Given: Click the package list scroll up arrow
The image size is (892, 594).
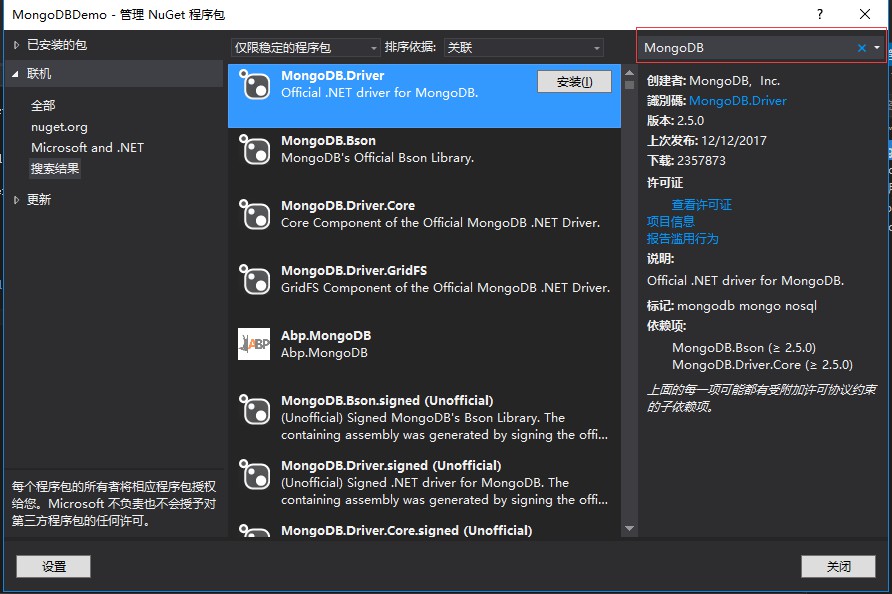Looking at the screenshot, I should [629, 73].
